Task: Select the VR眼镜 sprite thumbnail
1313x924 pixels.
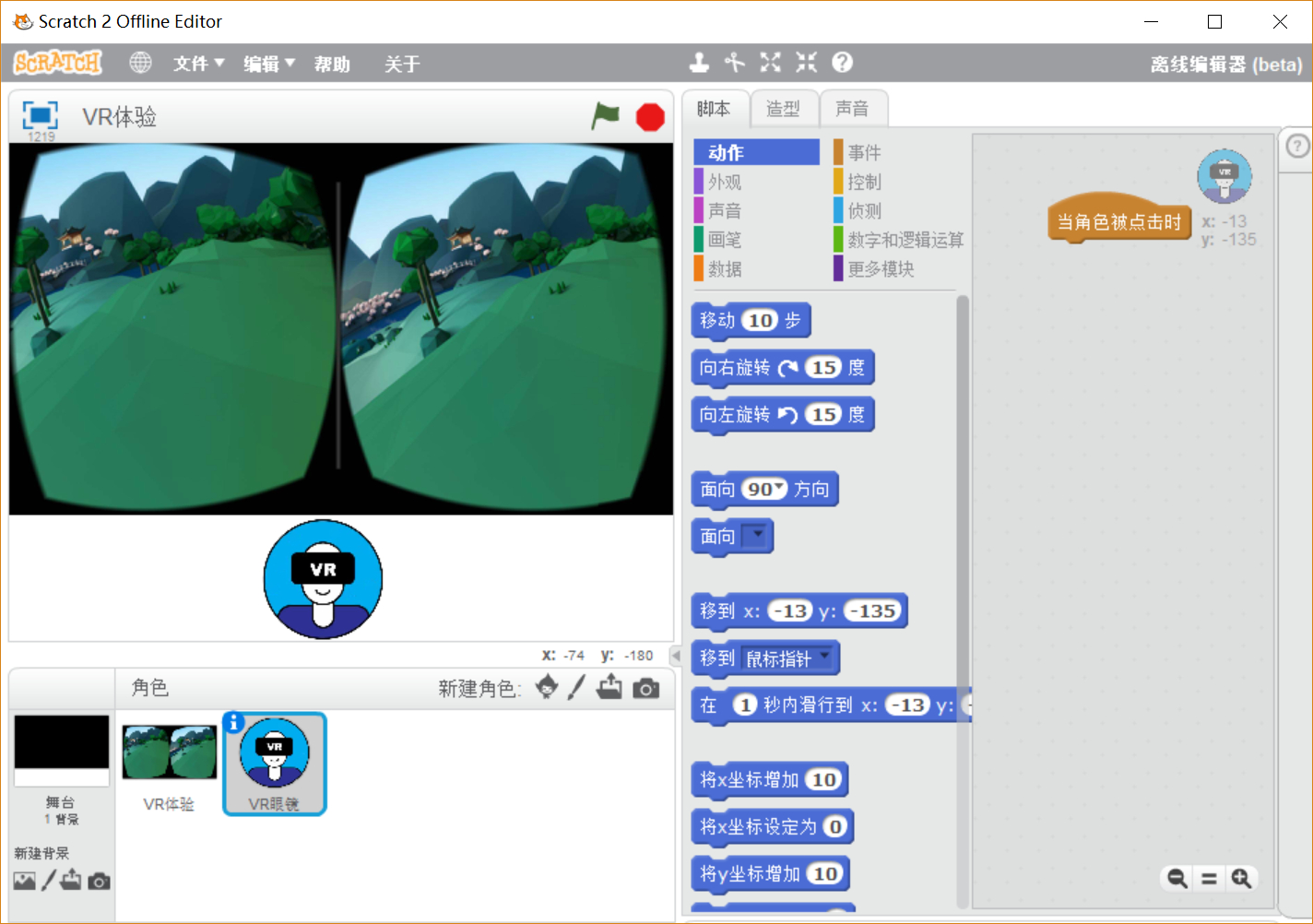Action: click(275, 764)
